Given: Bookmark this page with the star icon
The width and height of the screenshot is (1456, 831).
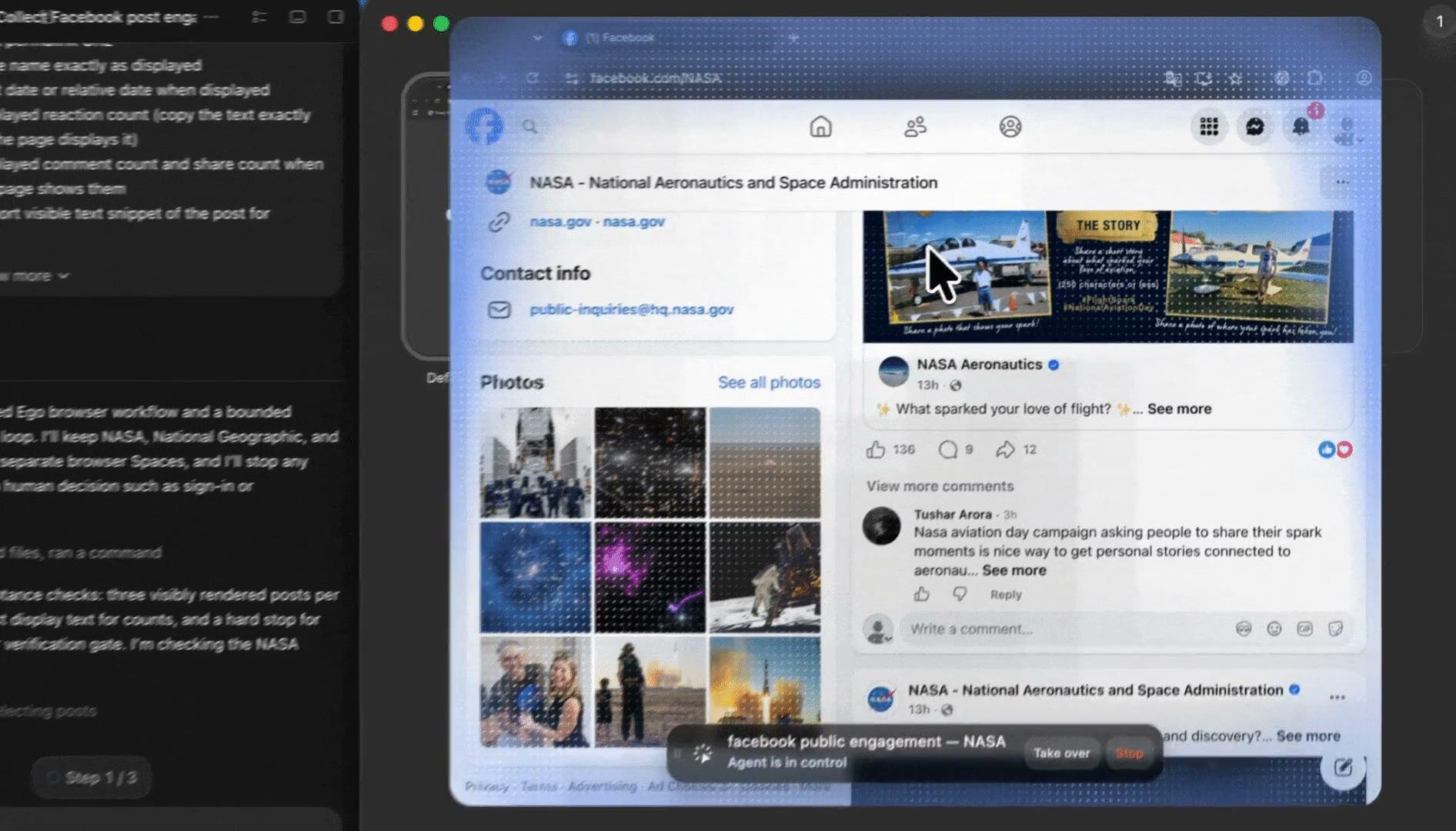Looking at the screenshot, I should [1235, 78].
